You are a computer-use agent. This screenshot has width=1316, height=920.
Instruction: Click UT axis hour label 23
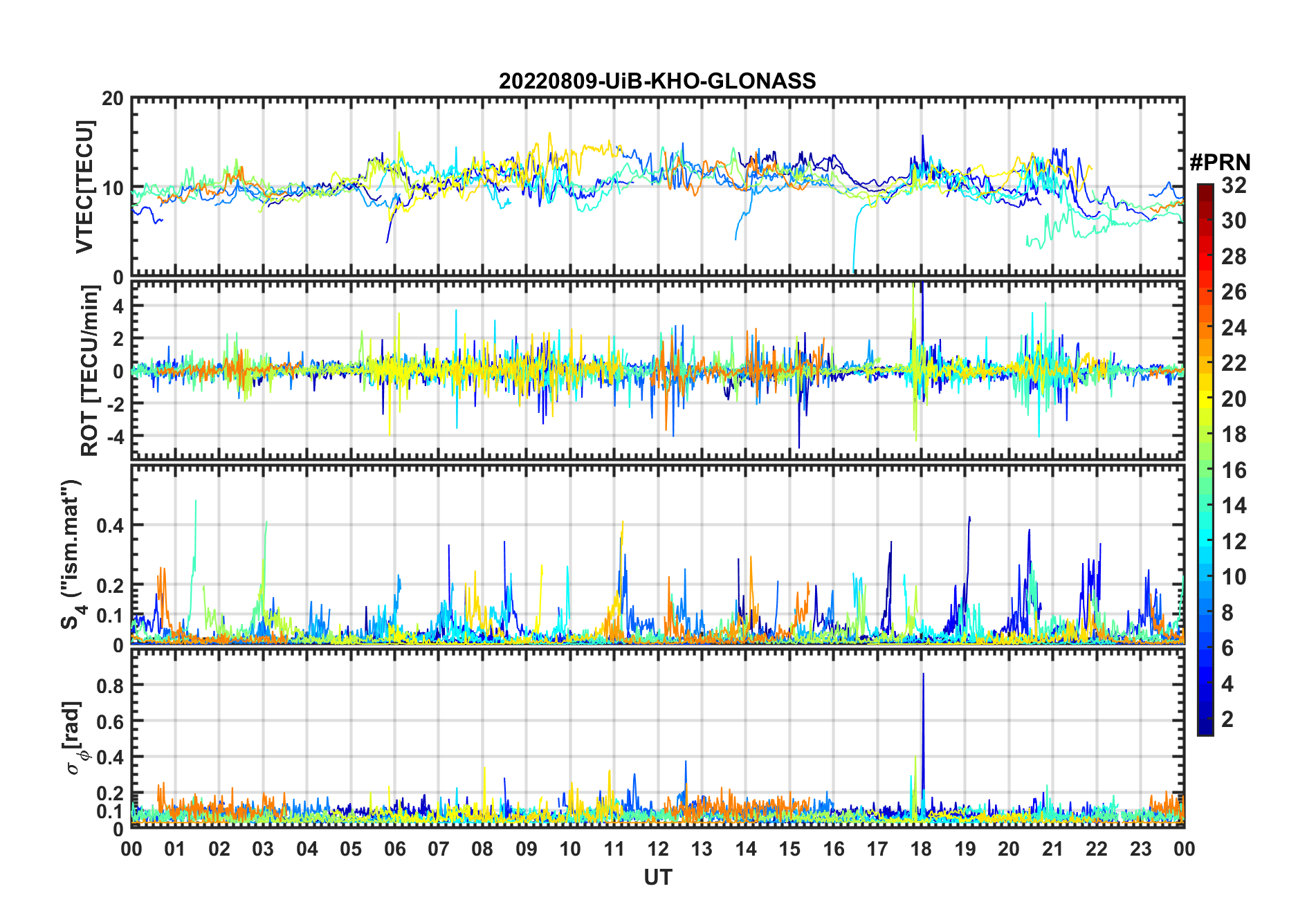[x=1141, y=849]
